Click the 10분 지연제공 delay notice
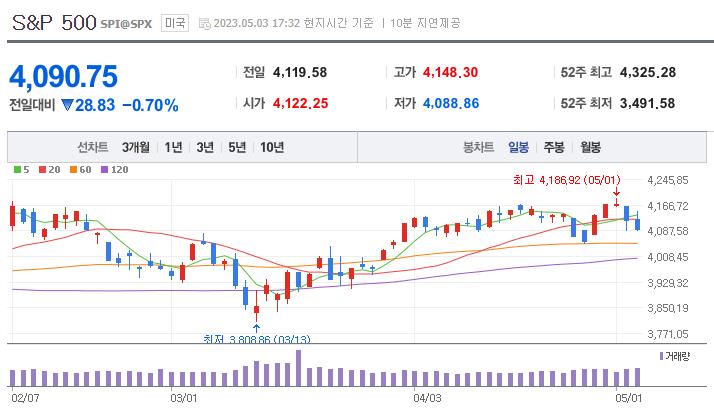 click(x=425, y=23)
